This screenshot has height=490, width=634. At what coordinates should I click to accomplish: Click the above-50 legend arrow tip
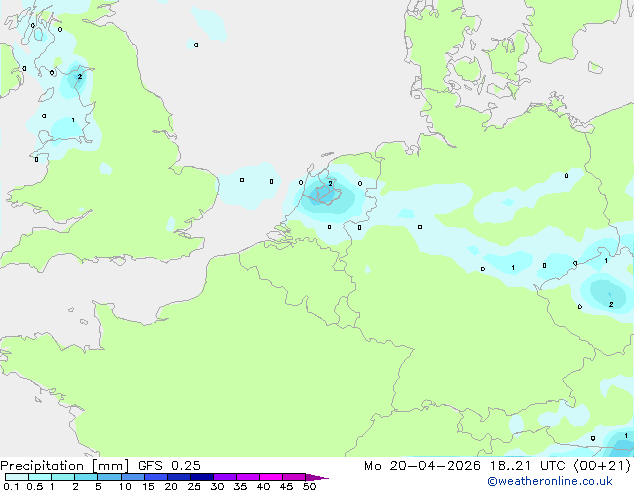[x=317, y=477]
